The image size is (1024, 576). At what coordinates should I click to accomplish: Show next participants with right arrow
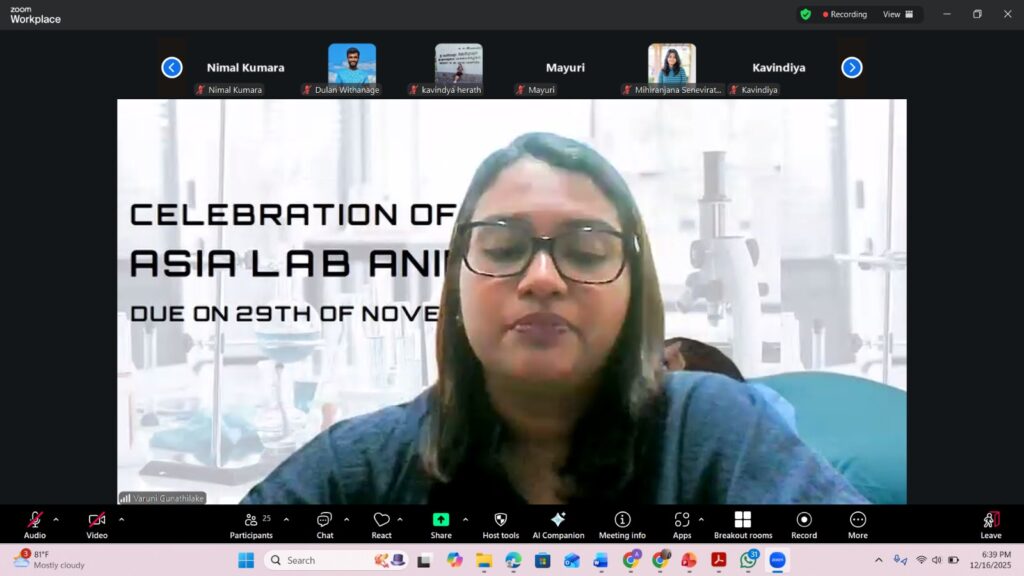point(851,67)
